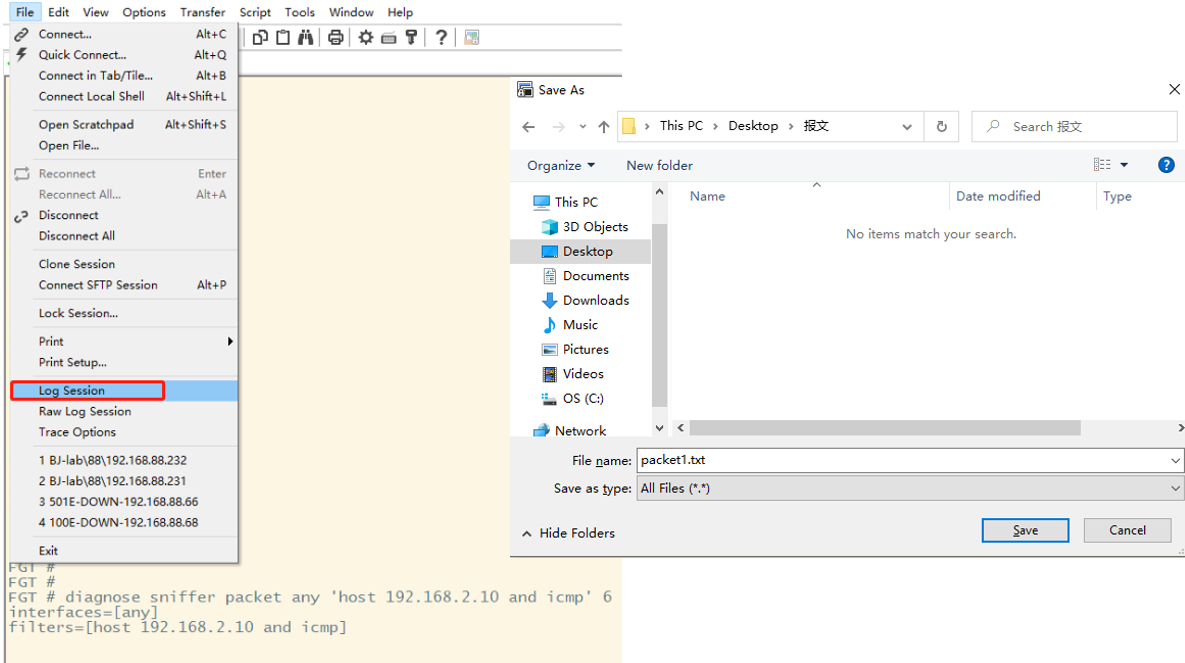
Task: Refresh the Save As folder listing
Action: [x=941, y=127]
